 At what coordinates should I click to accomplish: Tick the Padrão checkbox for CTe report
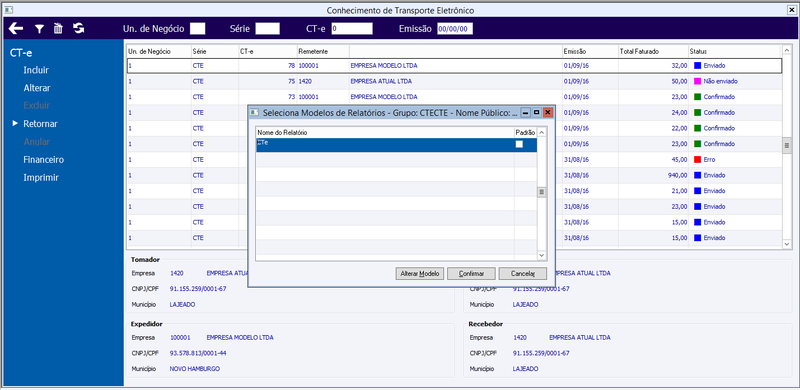(x=519, y=144)
